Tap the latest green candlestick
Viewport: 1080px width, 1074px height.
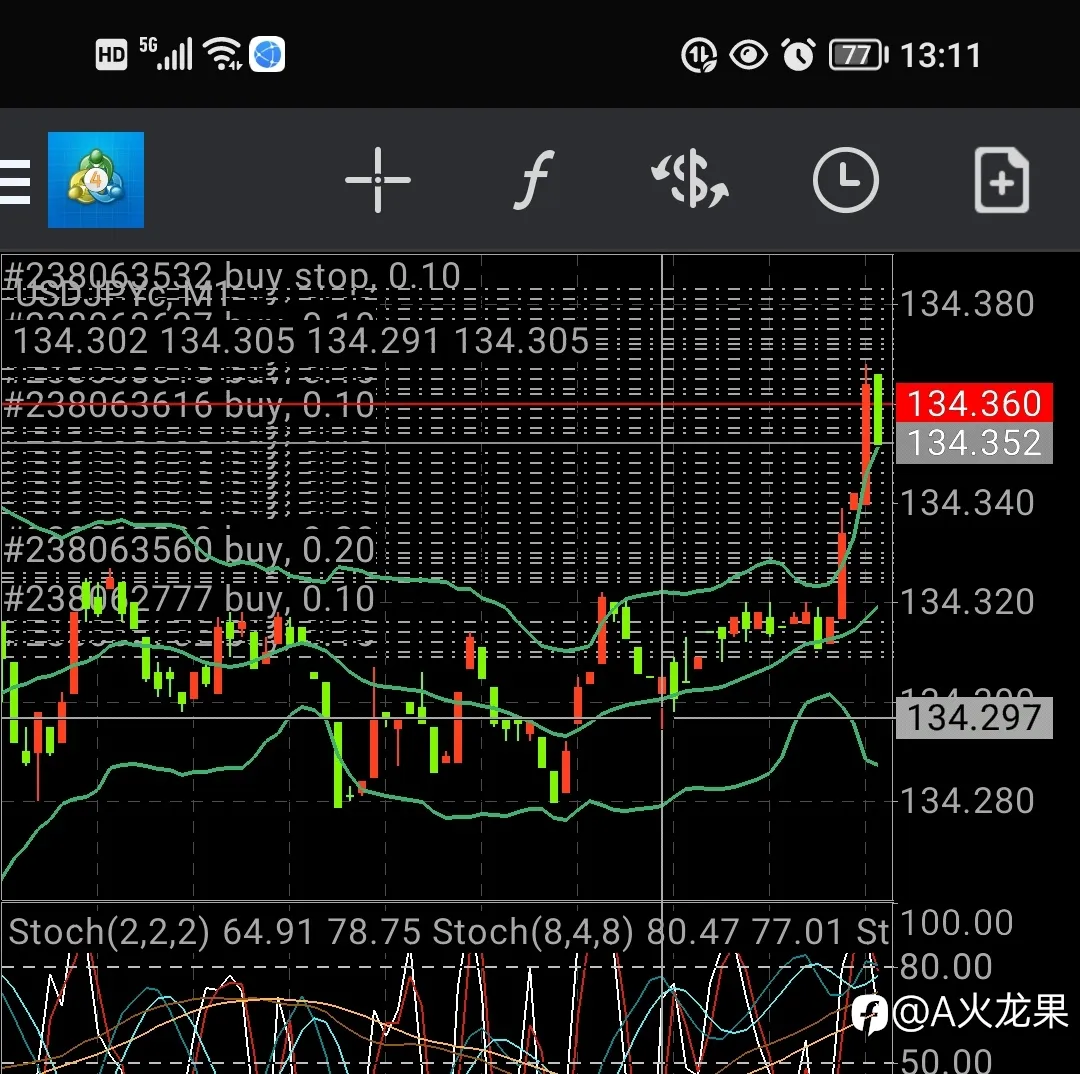coord(878,409)
